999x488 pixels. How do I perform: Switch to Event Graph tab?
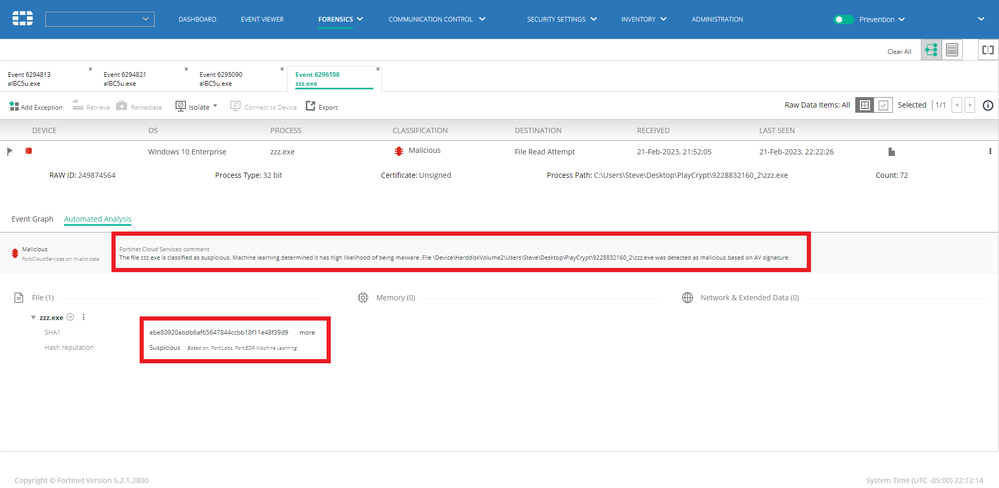coord(32,219)
